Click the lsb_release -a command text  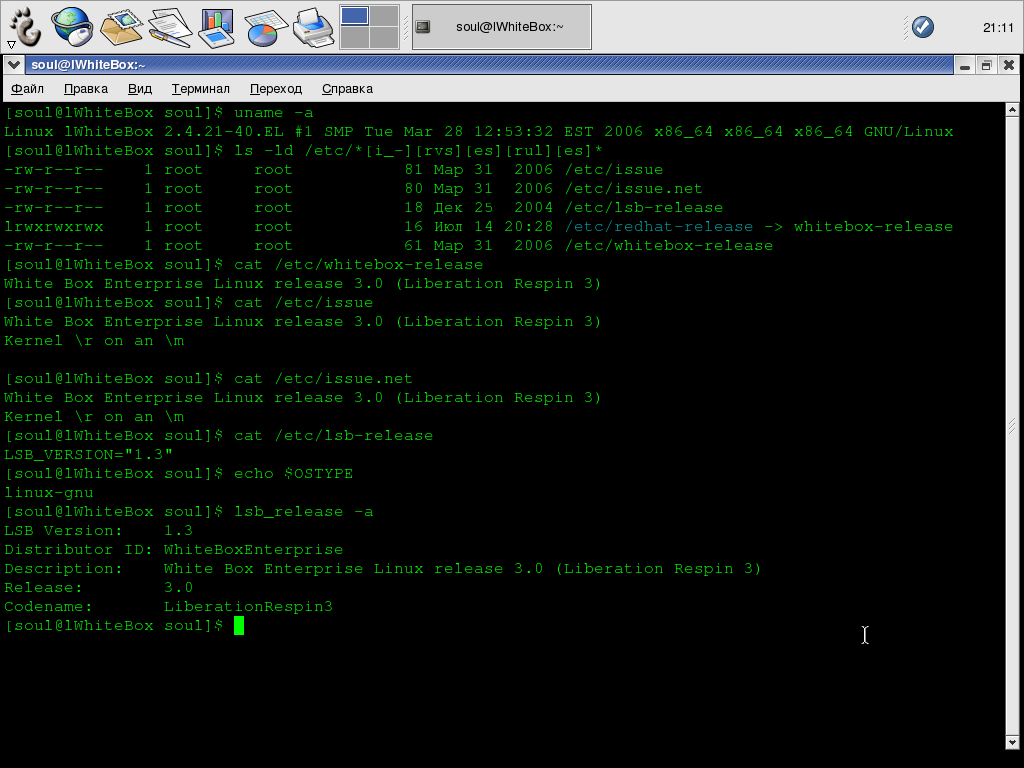[304, 512]
